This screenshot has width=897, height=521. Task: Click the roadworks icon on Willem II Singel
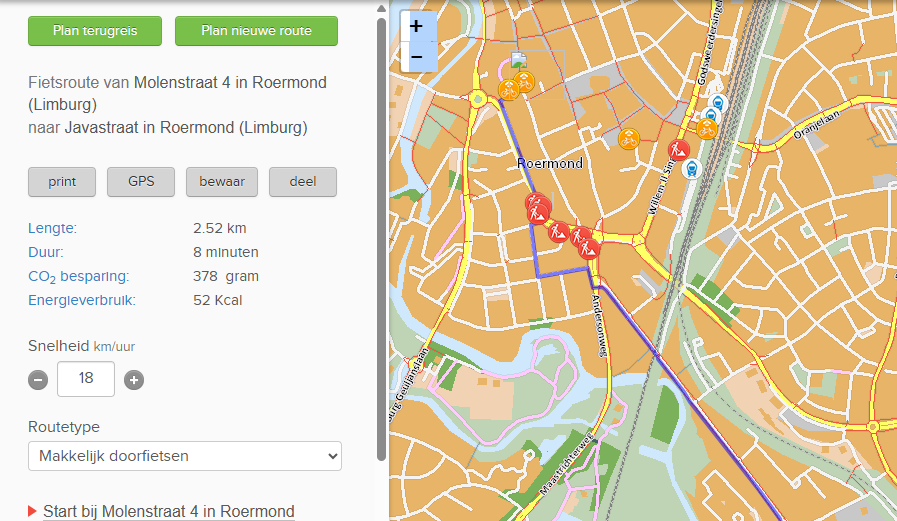[x=679, y=150]
